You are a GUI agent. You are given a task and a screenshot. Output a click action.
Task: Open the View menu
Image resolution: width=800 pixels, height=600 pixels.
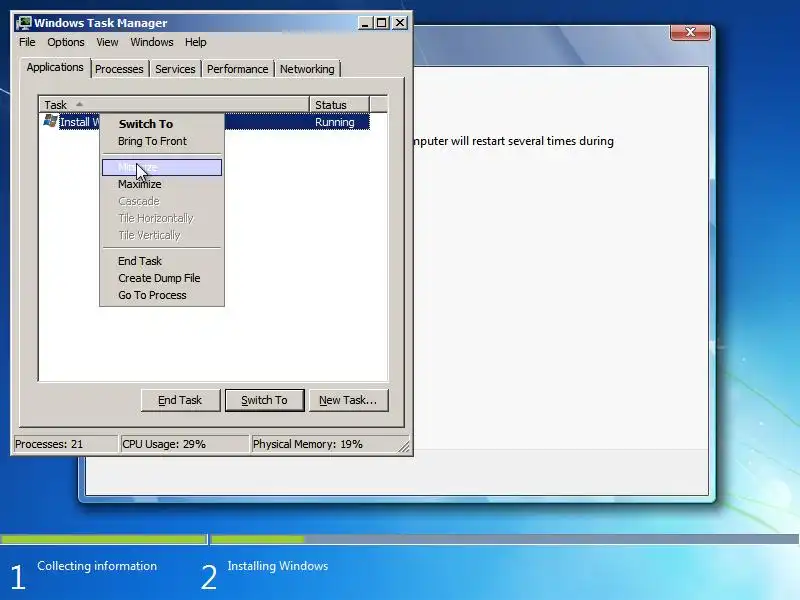tap(107, 42)
